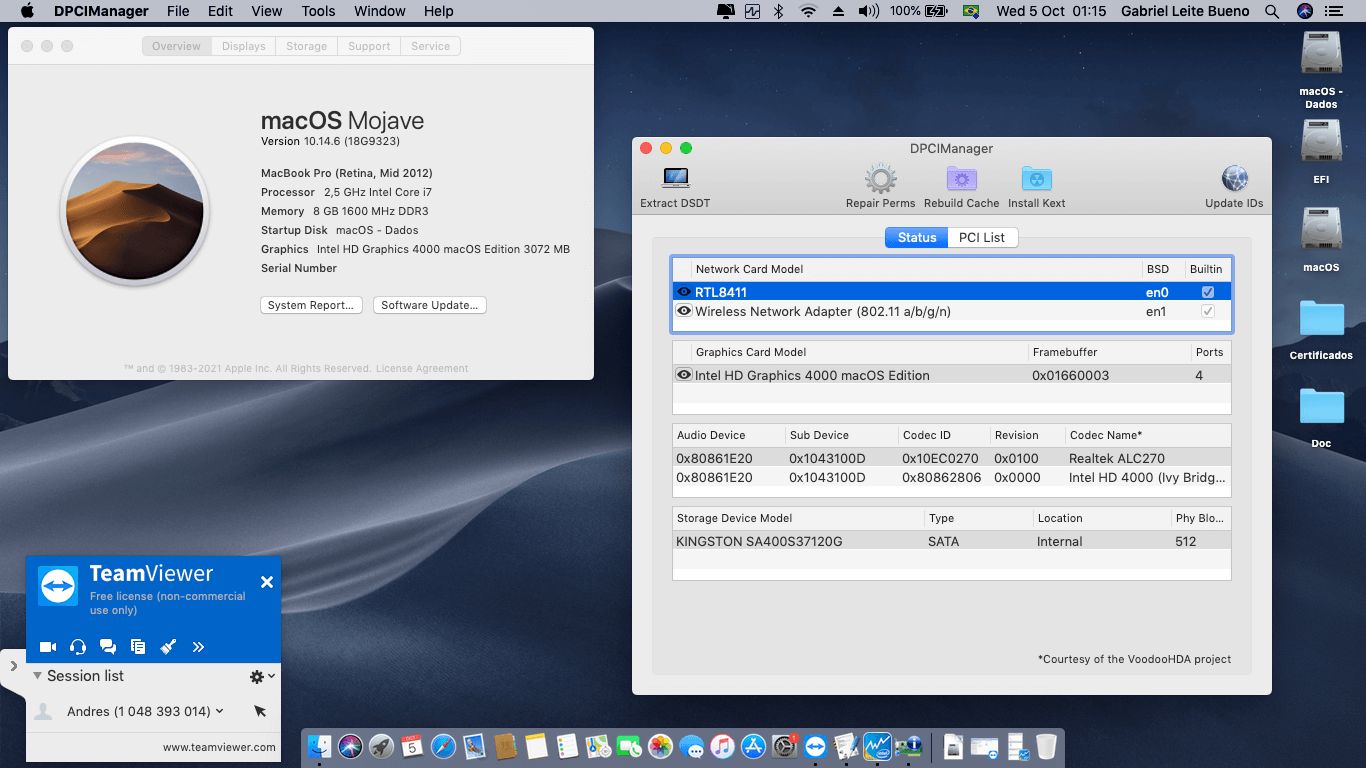This screenshot has width=1366, height=768.
Task: Click the Brazil flag input source icon
Action: click(969, 11)
